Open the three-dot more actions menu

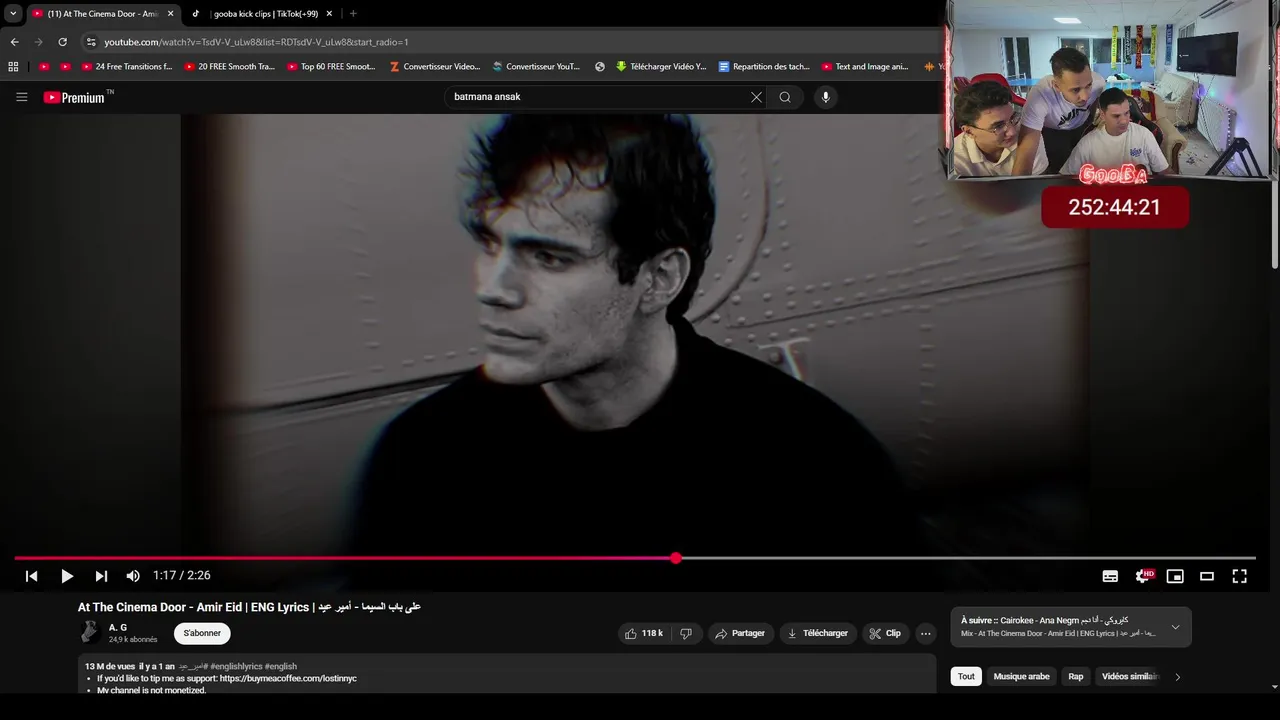(926, 633)
